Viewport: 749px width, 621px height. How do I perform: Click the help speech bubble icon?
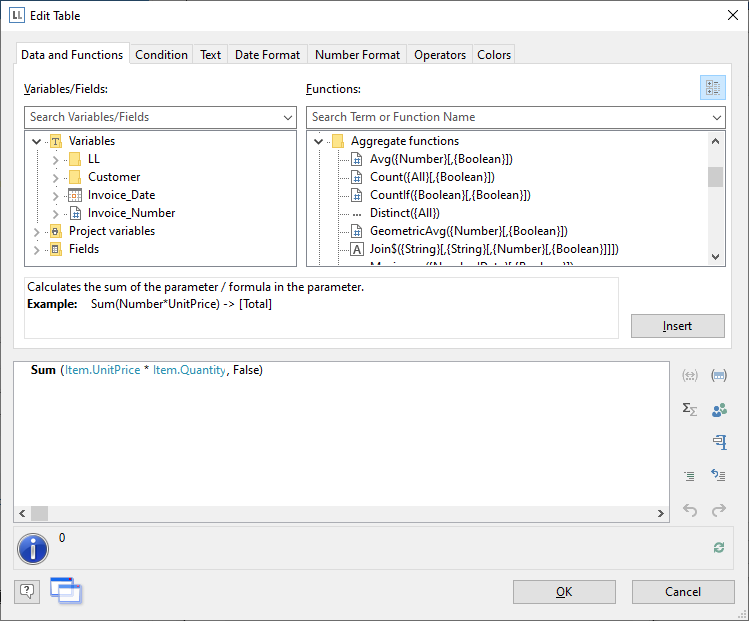(27, 591)
